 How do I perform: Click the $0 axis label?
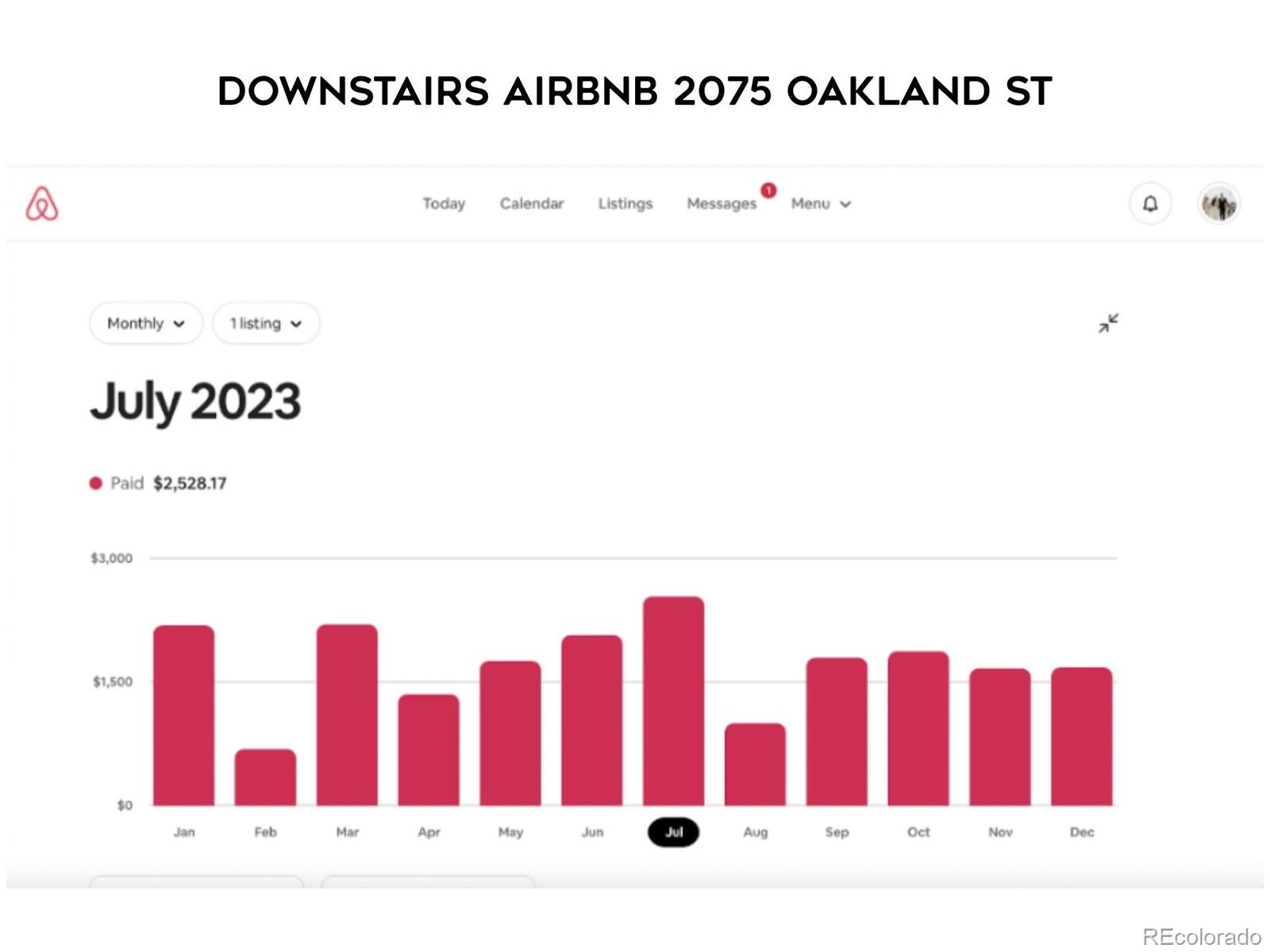click(x=125, y=806)
